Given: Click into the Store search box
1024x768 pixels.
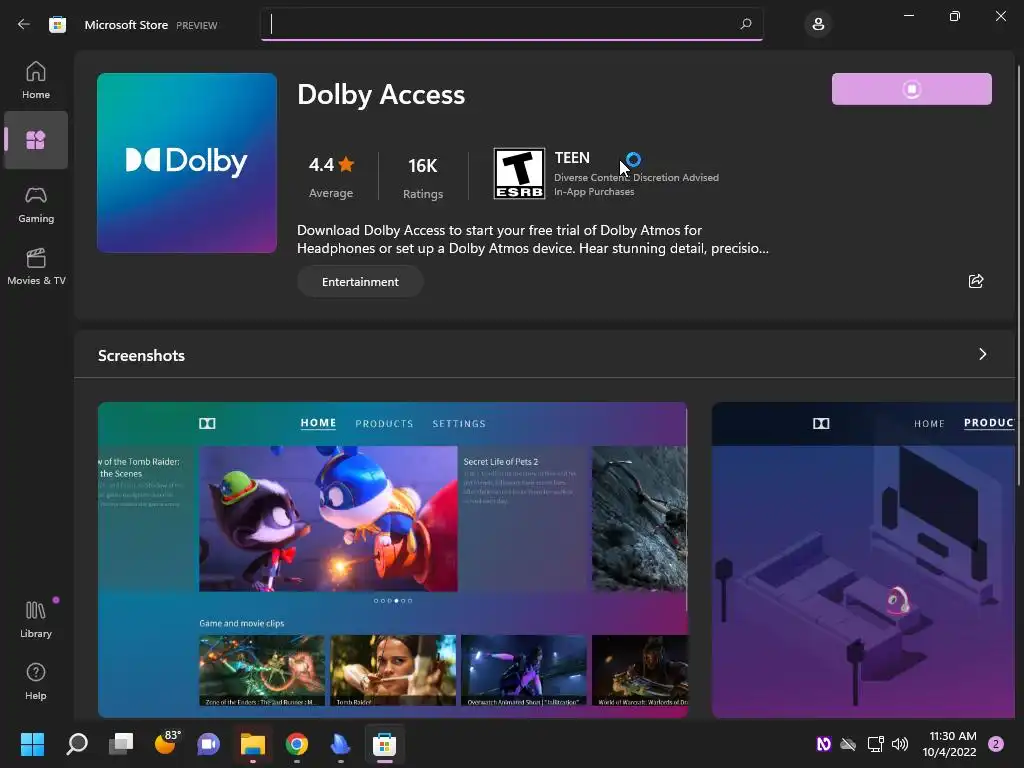Looking at the screenshot, I should tap(511, 24).
